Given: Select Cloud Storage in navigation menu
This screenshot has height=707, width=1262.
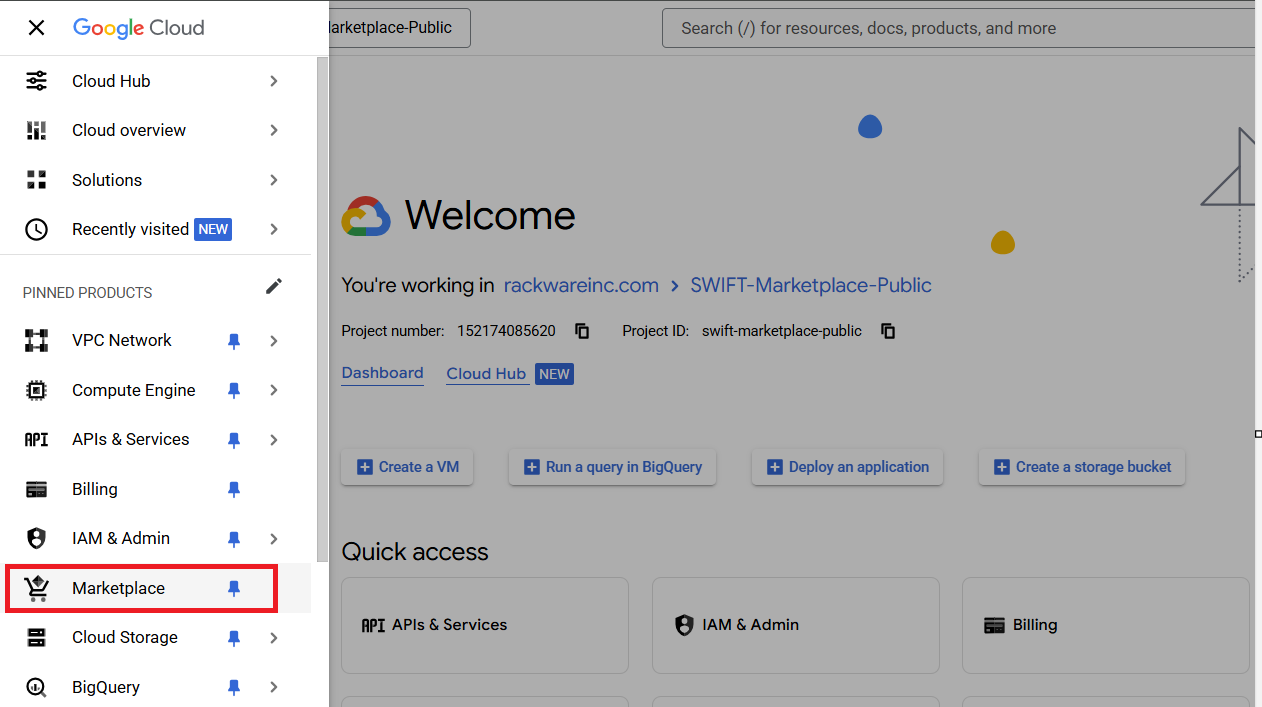Looking at the screenshot, I should pyautogui.click(x=157, y=637).
